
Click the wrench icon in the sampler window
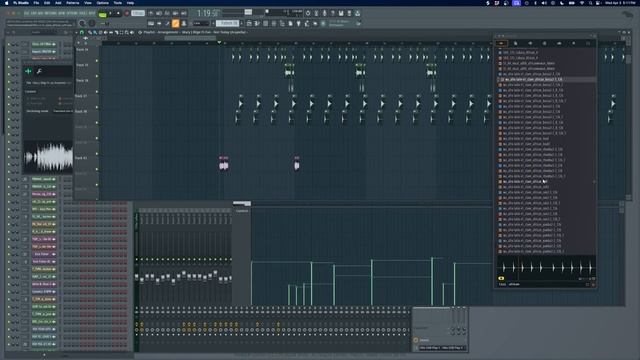pos(39,71)
